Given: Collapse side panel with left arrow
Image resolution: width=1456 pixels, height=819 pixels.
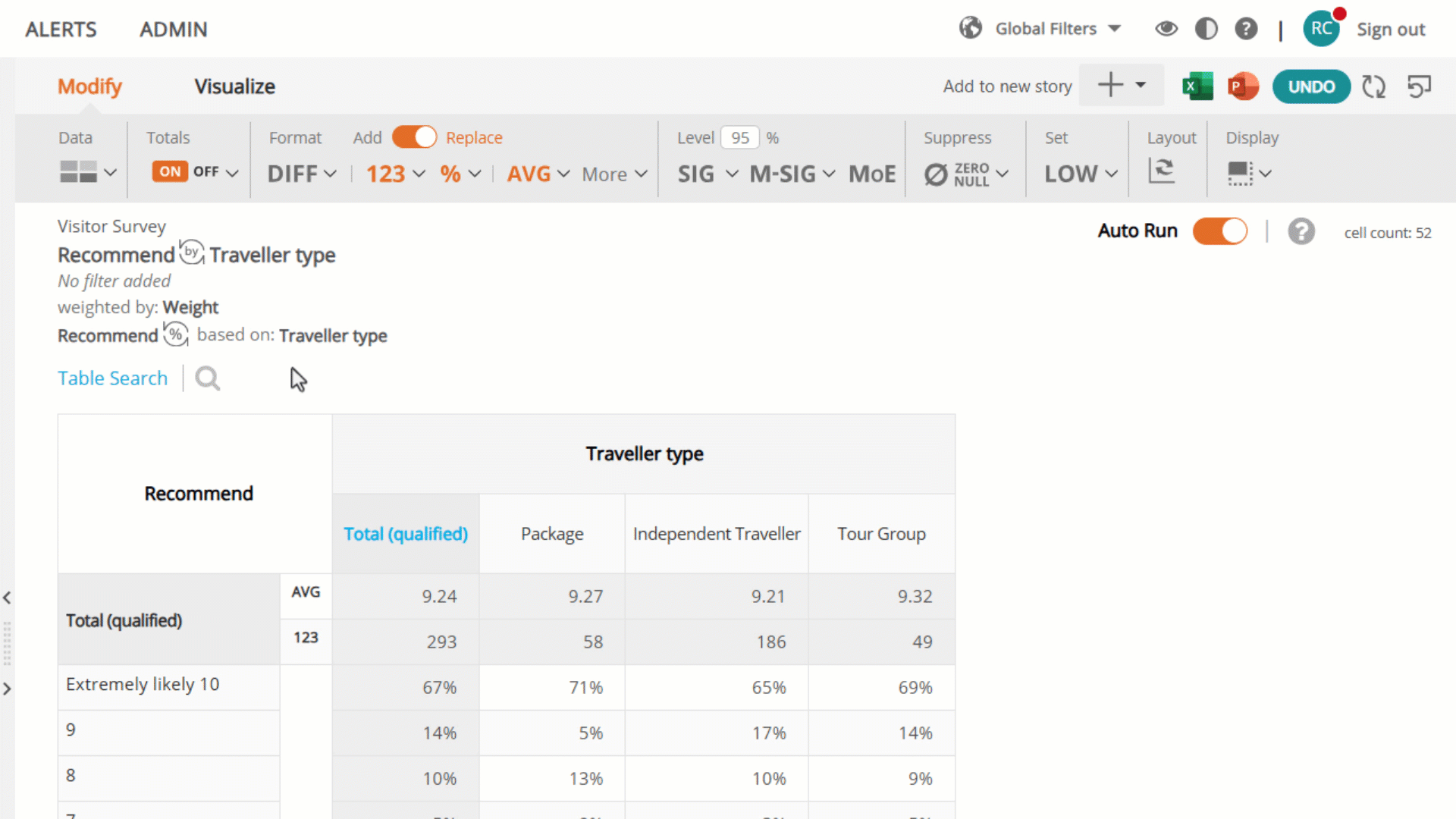Looking at the screenshot, I should tap(7, 598).
